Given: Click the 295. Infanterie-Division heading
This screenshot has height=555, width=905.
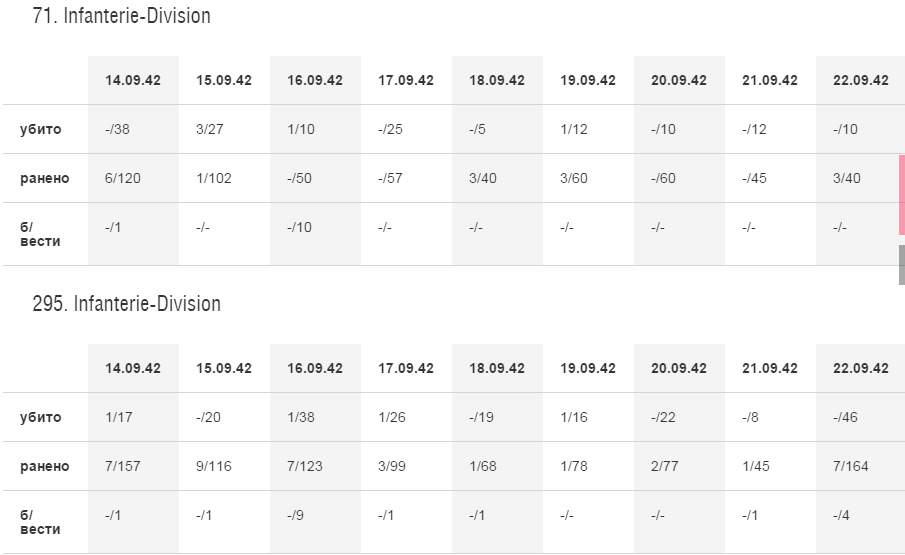Looking at the screenshot, I should pos(126,303).
